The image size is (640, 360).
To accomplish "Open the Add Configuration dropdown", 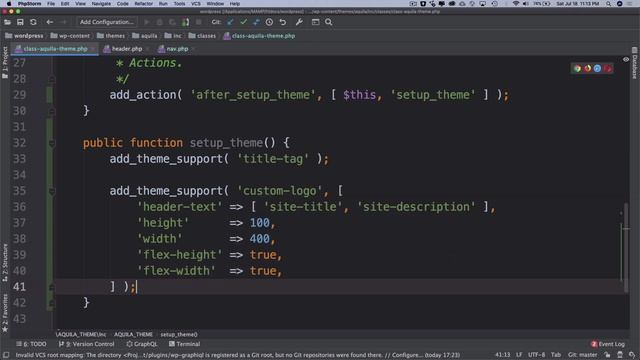I will [x=107, y=22].
